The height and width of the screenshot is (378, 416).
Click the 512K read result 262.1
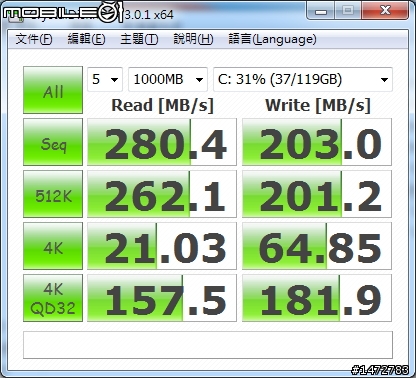click(162, 194)
